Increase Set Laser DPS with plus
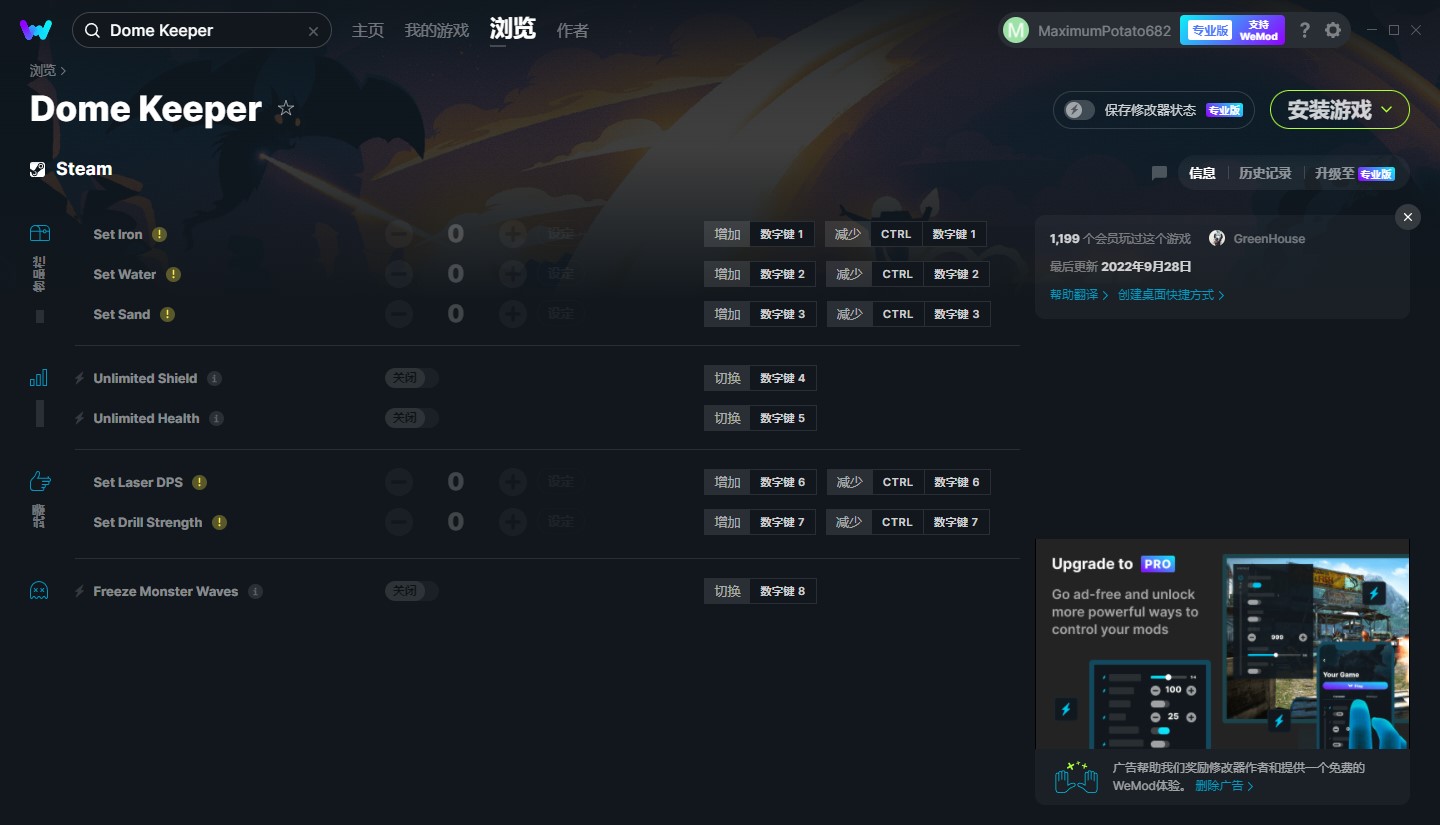The height and width of the screenshot is (825, 1440). tap(513, 482)
